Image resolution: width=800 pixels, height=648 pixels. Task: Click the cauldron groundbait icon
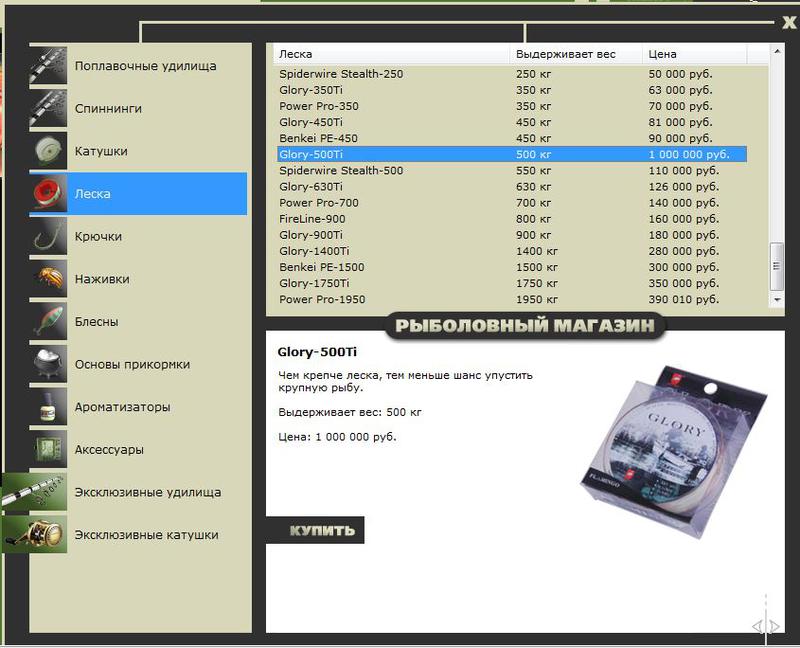tap(48, 364)
